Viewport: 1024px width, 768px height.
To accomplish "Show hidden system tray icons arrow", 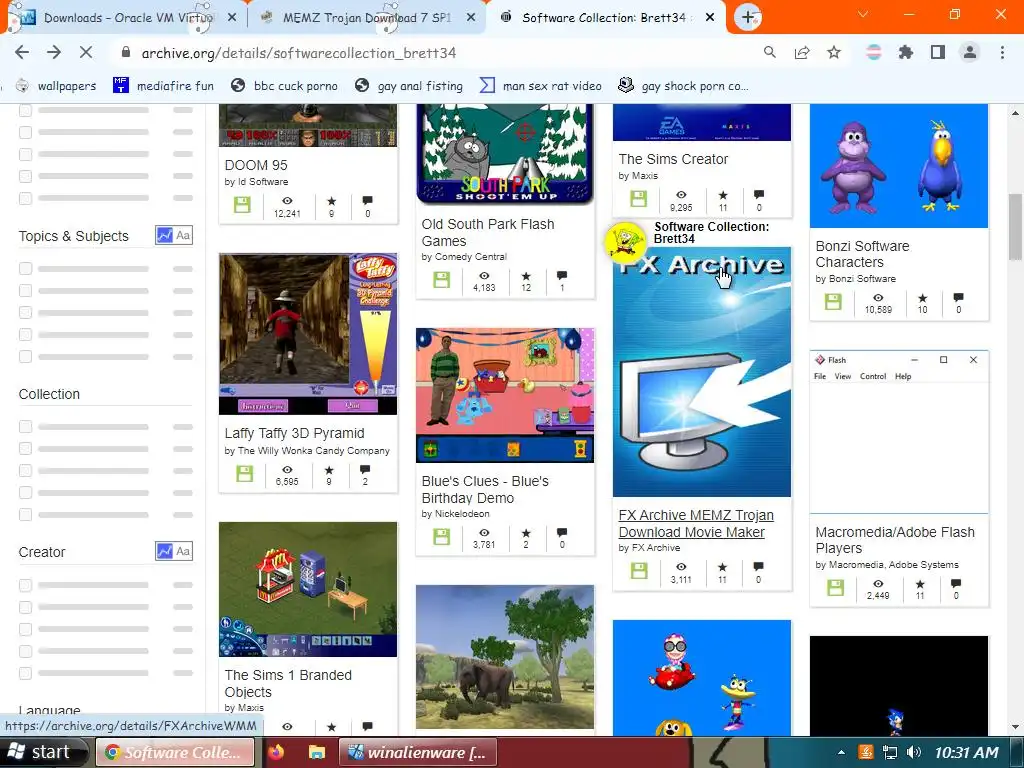I will coord(840,752).
